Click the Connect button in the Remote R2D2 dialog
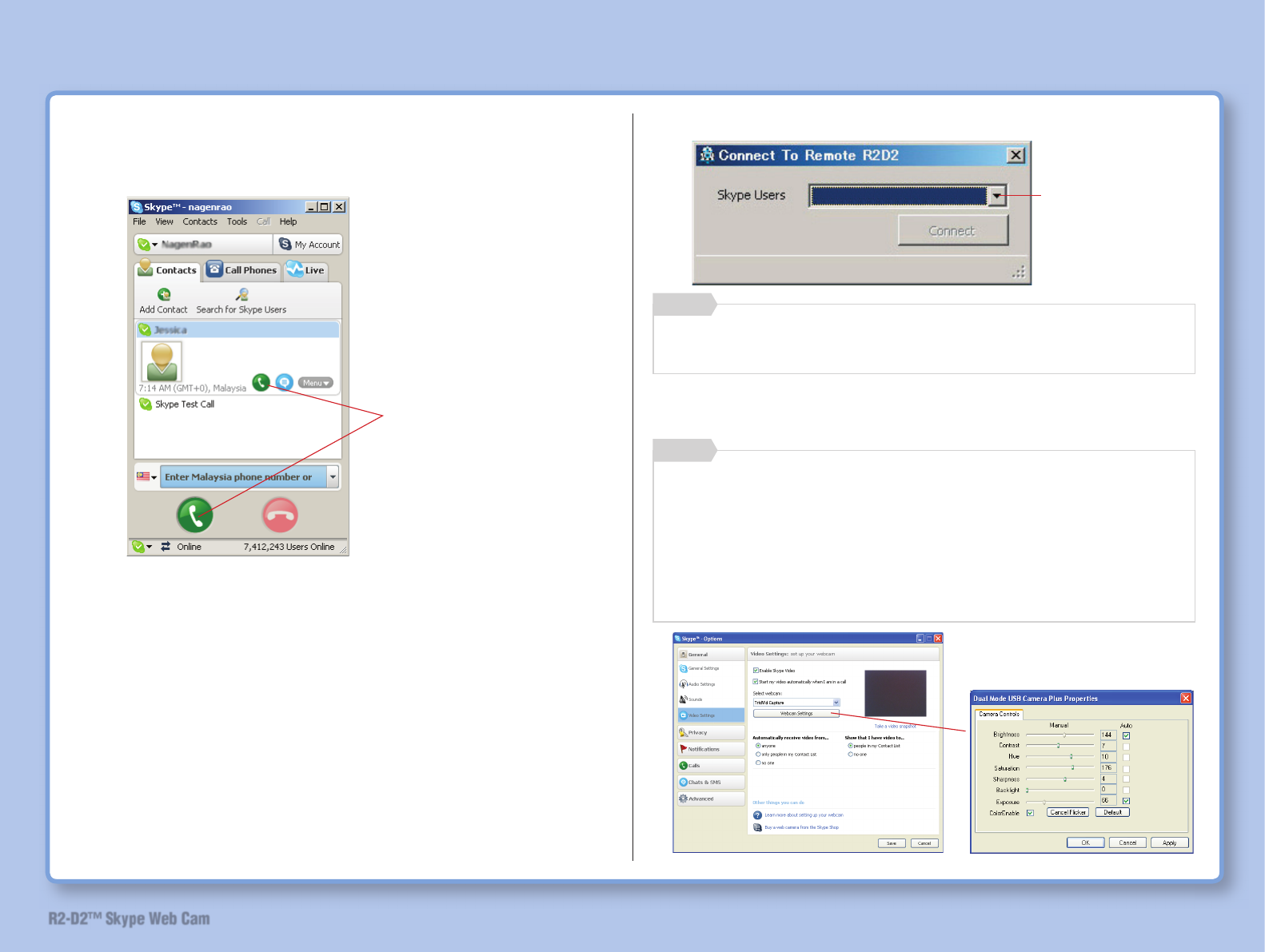 (x=952, y=231)
